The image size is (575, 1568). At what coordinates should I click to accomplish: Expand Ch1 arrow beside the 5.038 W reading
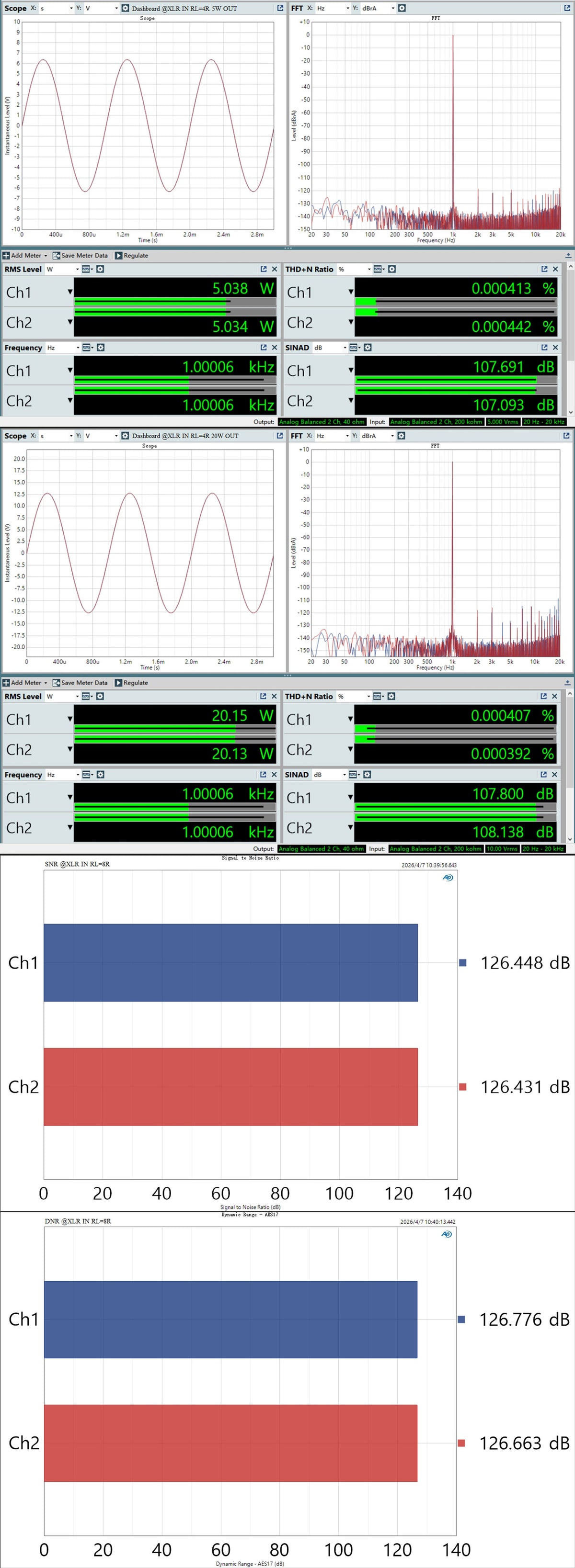pos(70,292)
